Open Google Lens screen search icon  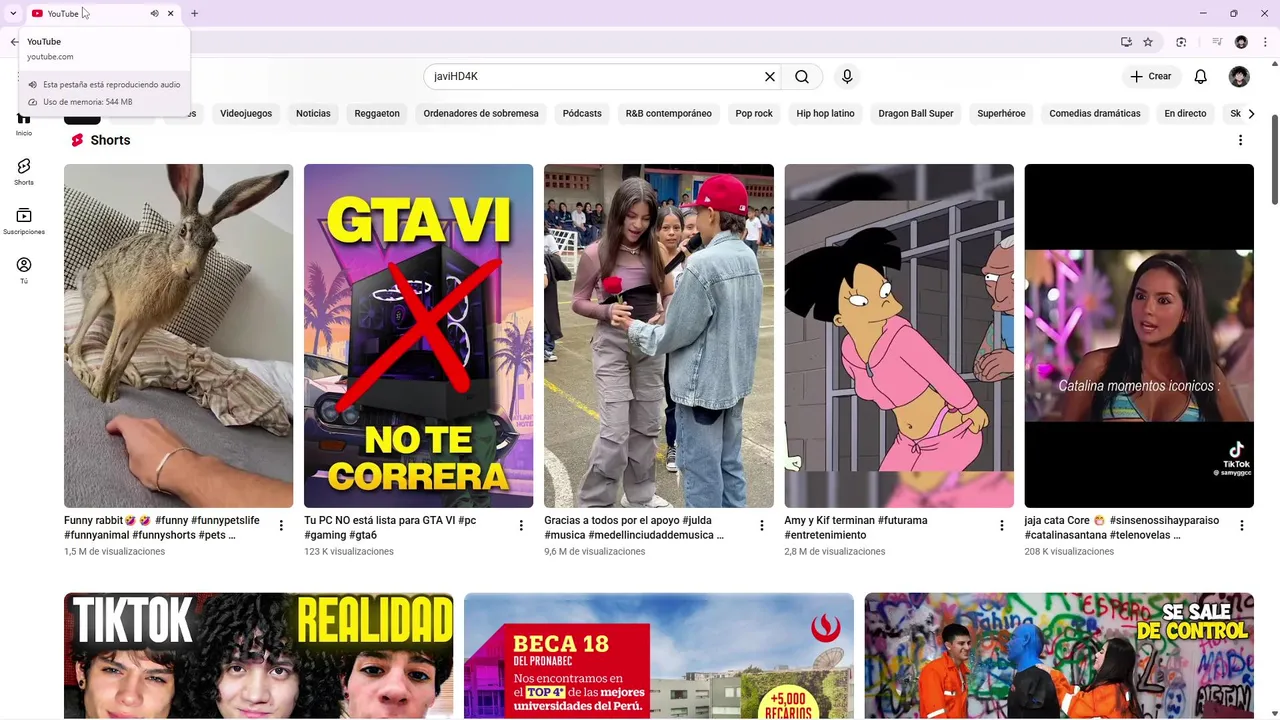click(1181, 42)
